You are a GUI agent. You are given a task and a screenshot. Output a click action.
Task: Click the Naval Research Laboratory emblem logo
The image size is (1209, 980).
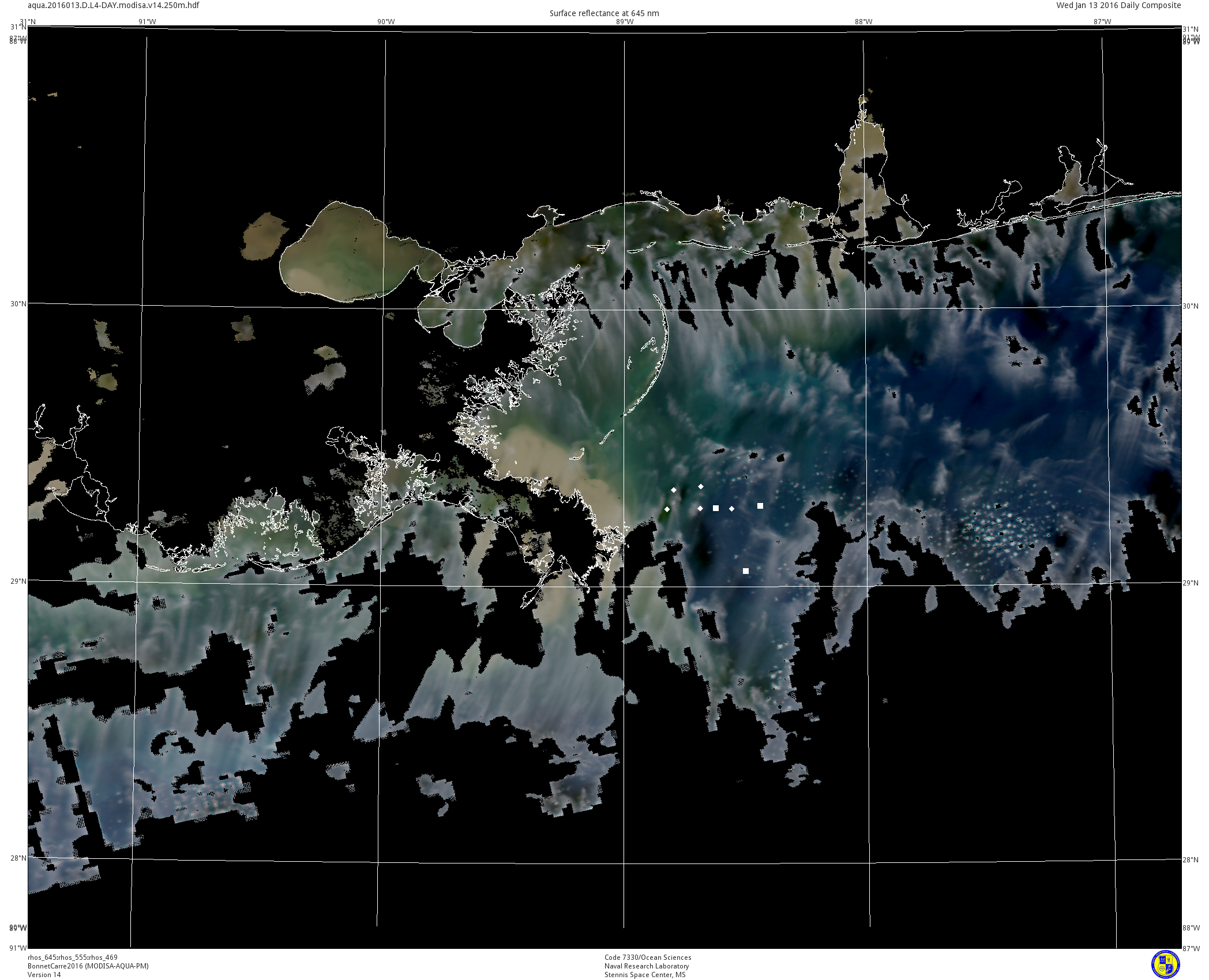pyautogui.click(x=1165, y=964)
